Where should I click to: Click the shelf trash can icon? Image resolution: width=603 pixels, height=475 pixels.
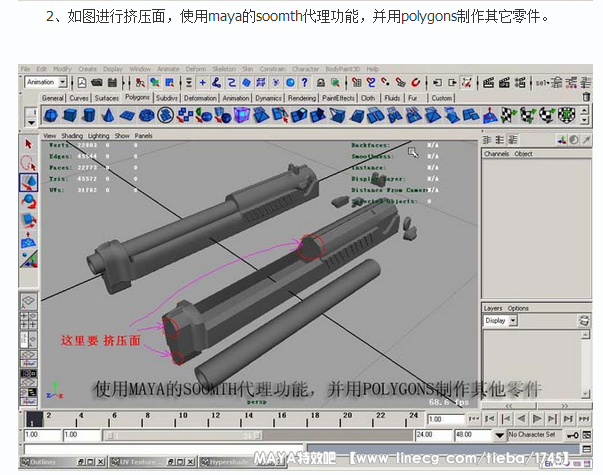pos(586,97)
